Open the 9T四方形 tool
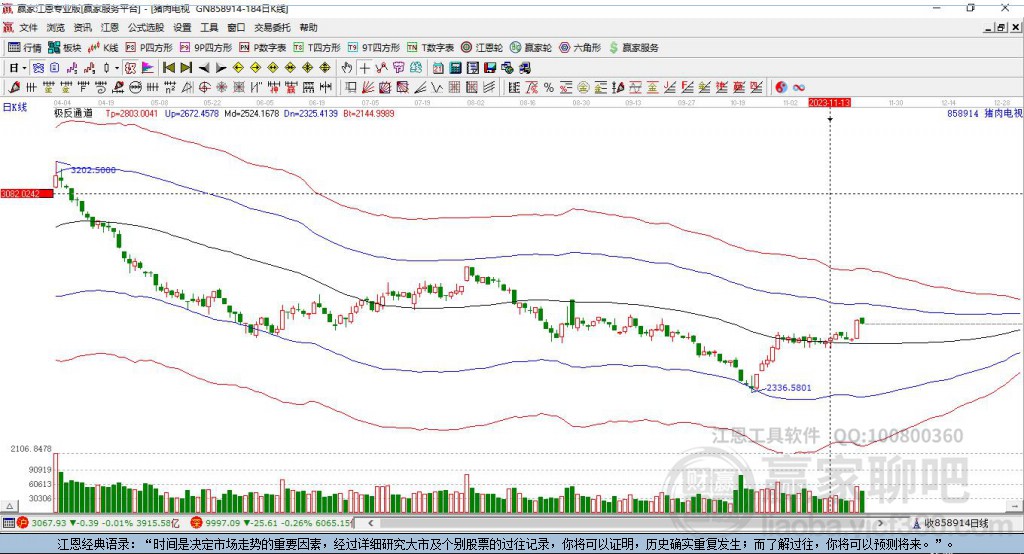Image resolution: width=1024 pixels, height=554 pixels. click(x=374, y=48)
